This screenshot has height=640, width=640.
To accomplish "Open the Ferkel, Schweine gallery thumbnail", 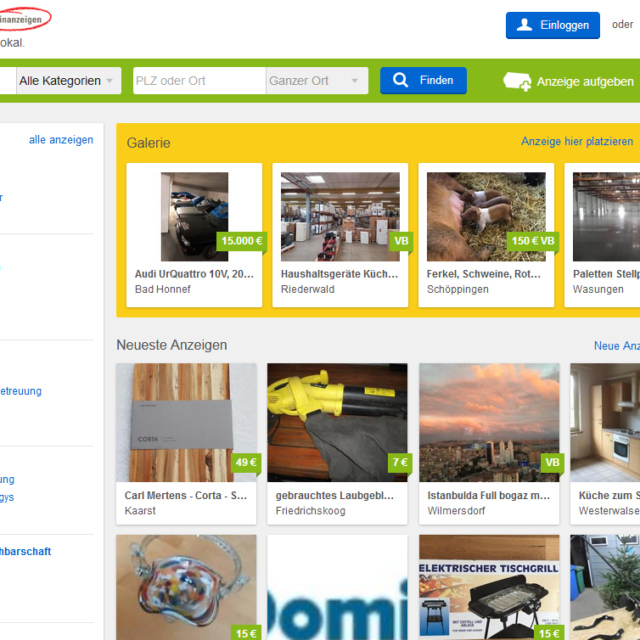I will click(486, 217).
